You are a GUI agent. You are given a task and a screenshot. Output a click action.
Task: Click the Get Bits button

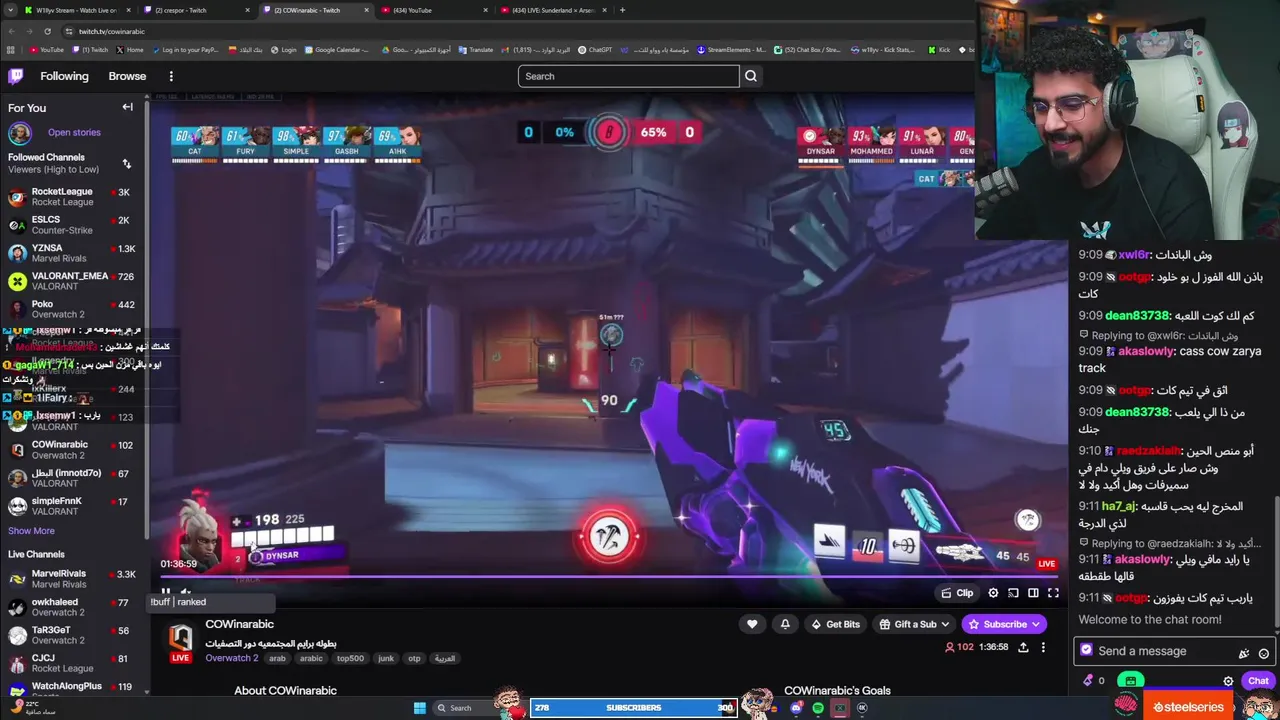point(835,624)
